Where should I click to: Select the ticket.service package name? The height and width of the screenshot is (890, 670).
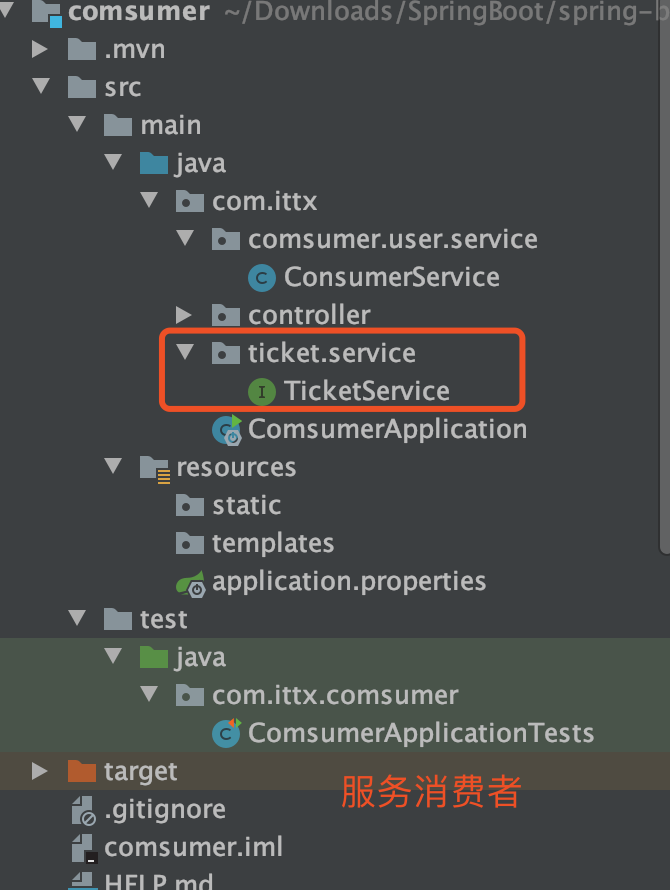332,354
